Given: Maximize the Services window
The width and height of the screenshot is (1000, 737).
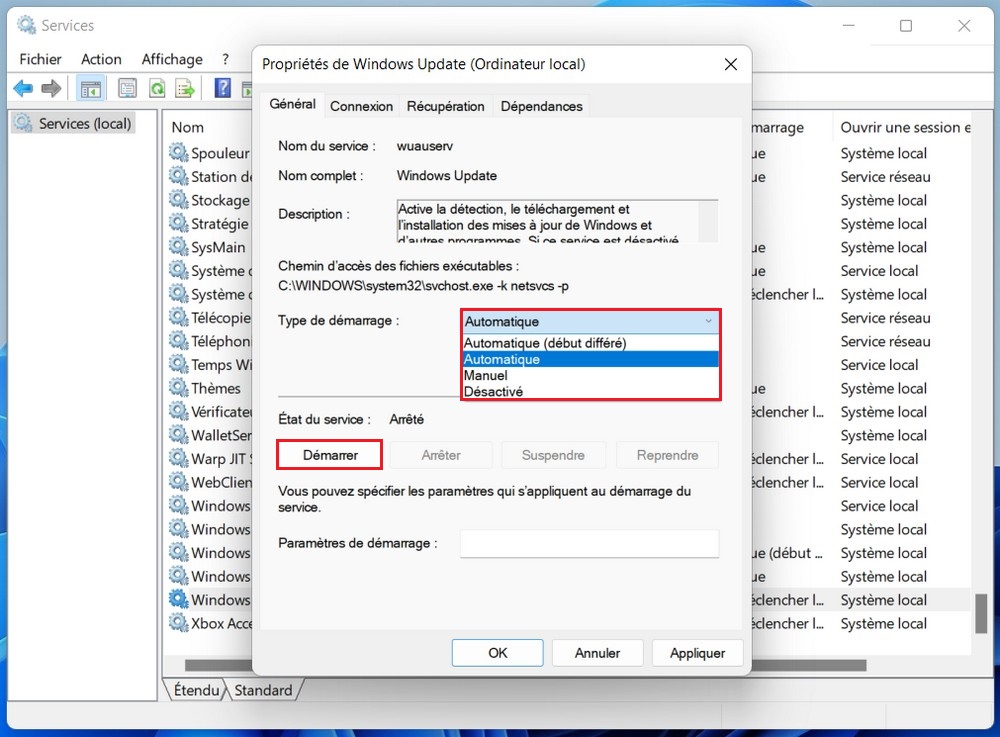Looking at the screenshot, I should [x=906, y=26].
